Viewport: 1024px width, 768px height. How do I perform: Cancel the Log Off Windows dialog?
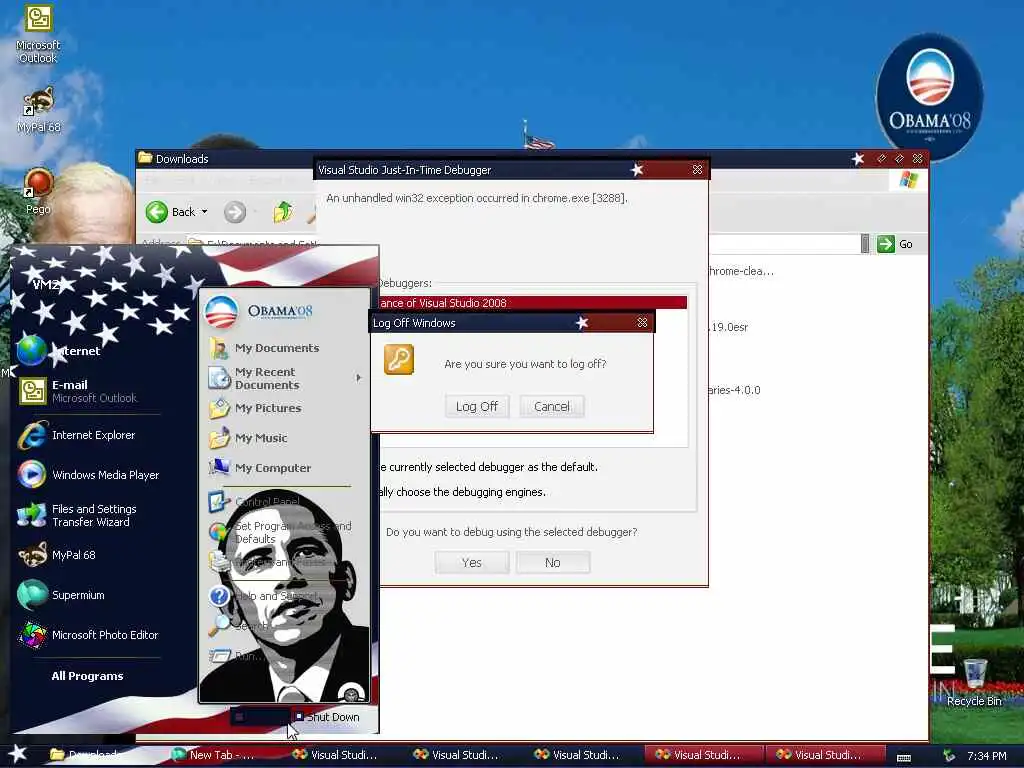tap(552, 406)
